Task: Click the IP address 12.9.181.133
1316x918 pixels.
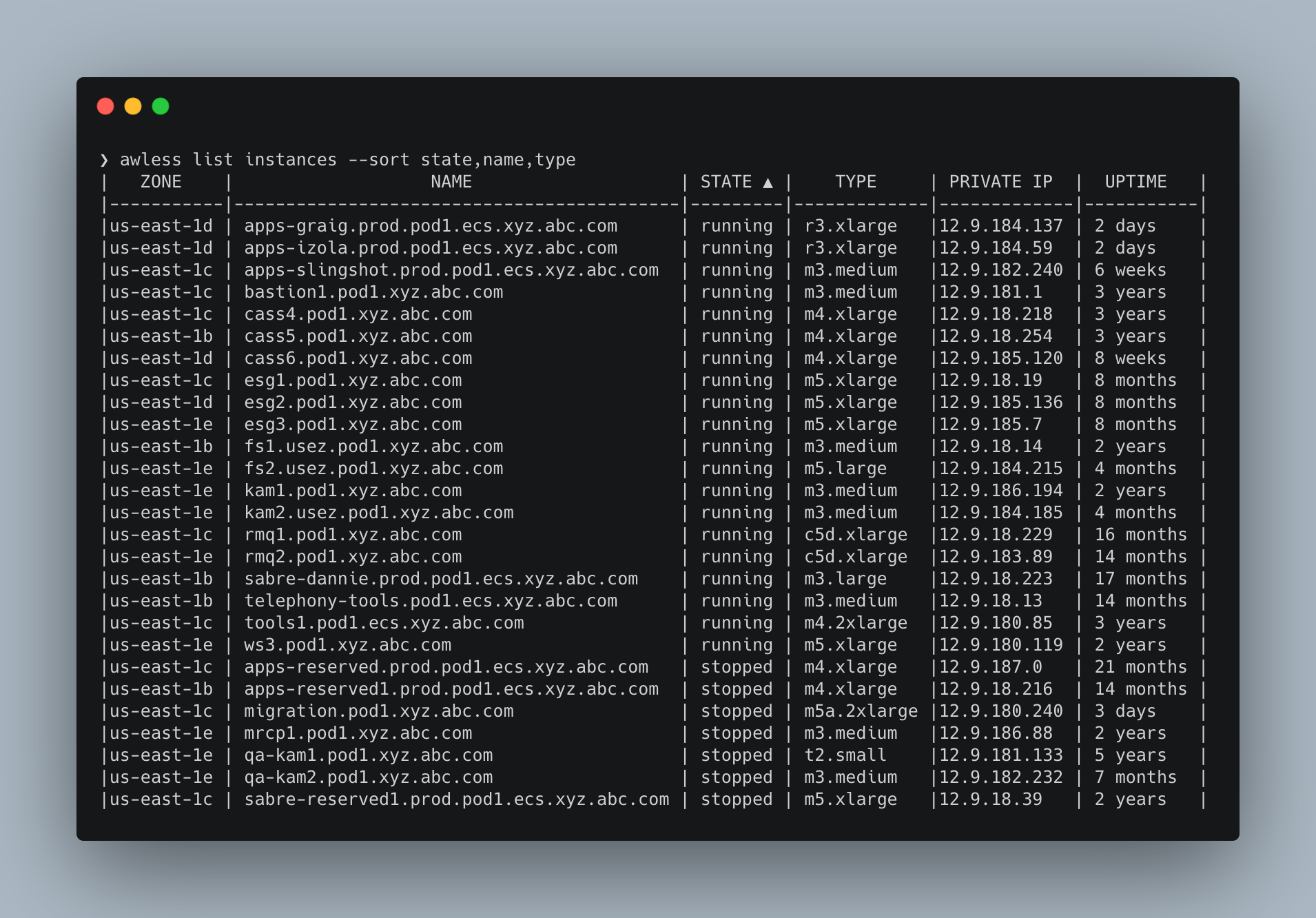Action: tap(1000, 755)
